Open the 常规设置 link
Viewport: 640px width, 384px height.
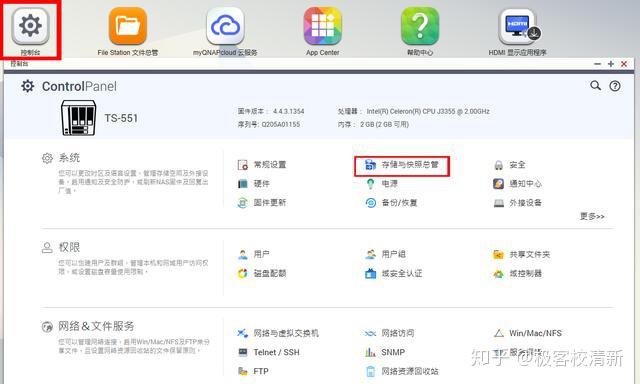coord(270,165)
